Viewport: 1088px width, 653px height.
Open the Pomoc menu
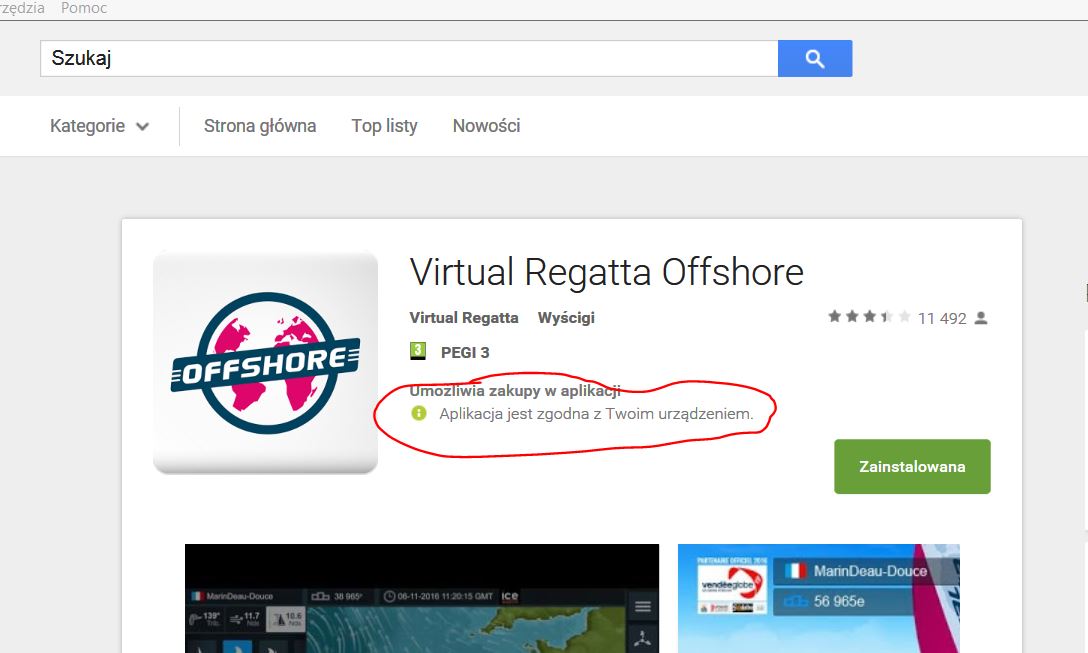coord(84,8)
